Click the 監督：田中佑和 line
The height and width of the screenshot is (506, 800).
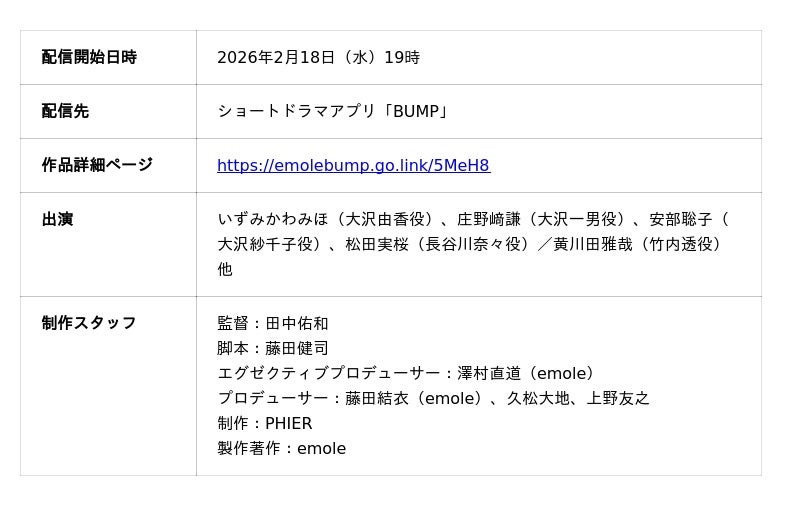click(x=273, y=323)
